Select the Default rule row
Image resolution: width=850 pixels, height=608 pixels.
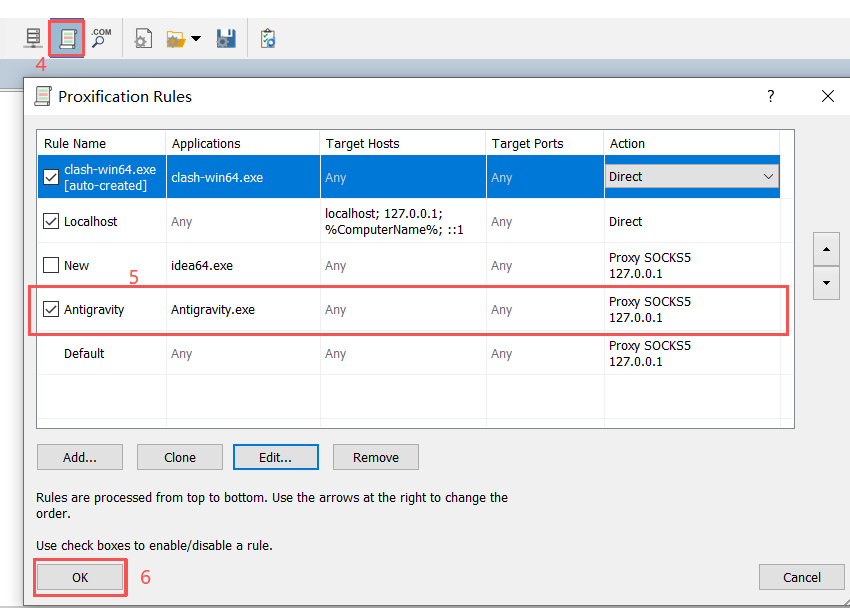[84, 354]
